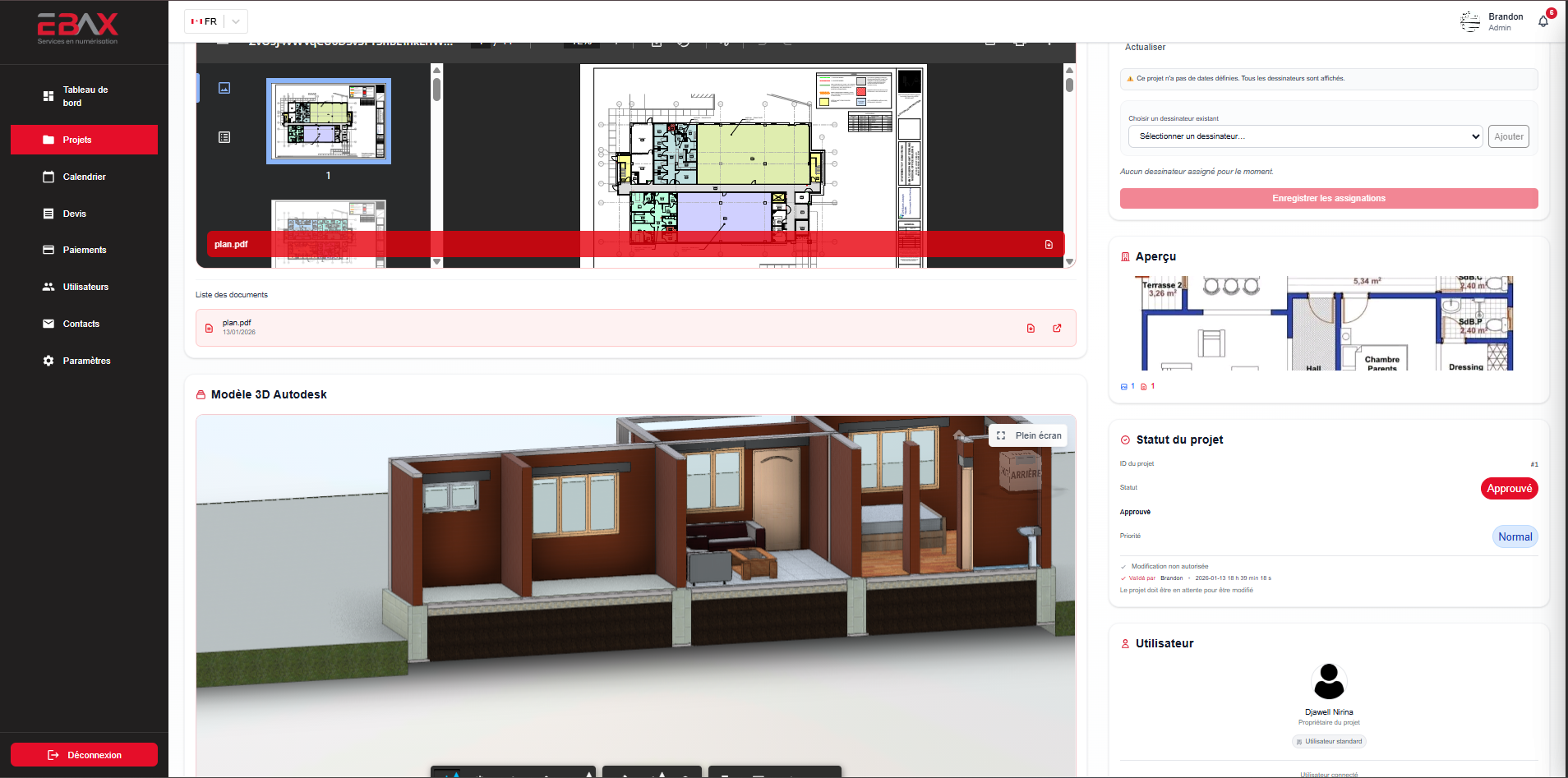This screenshot has height=778, width=1568.
Task: Open the PDF viewer more tools menu
Action: [x=1049, y=39]
